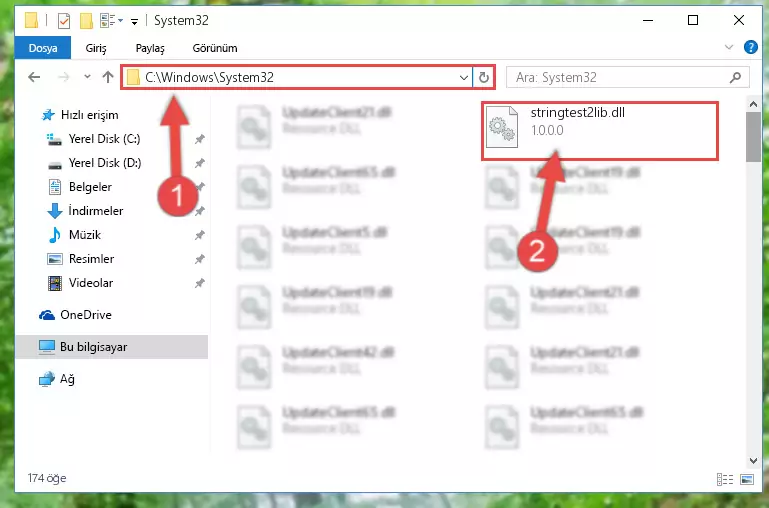The height and width of the screenshot is (508, 769).
Task: Open Explorer help question mark icon
Action: click(750, 47)
